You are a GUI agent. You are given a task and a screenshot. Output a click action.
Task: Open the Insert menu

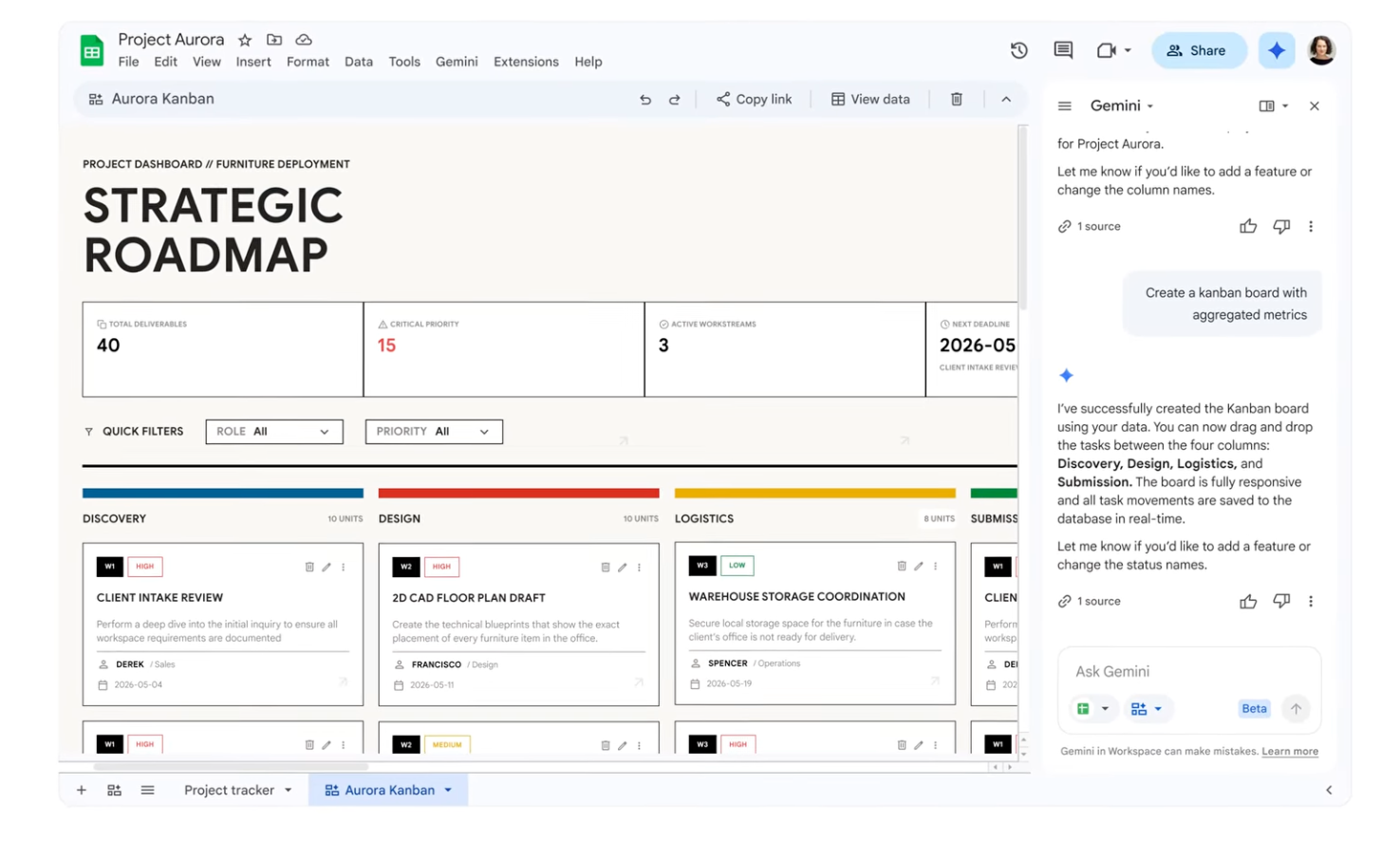pos(253,62)
